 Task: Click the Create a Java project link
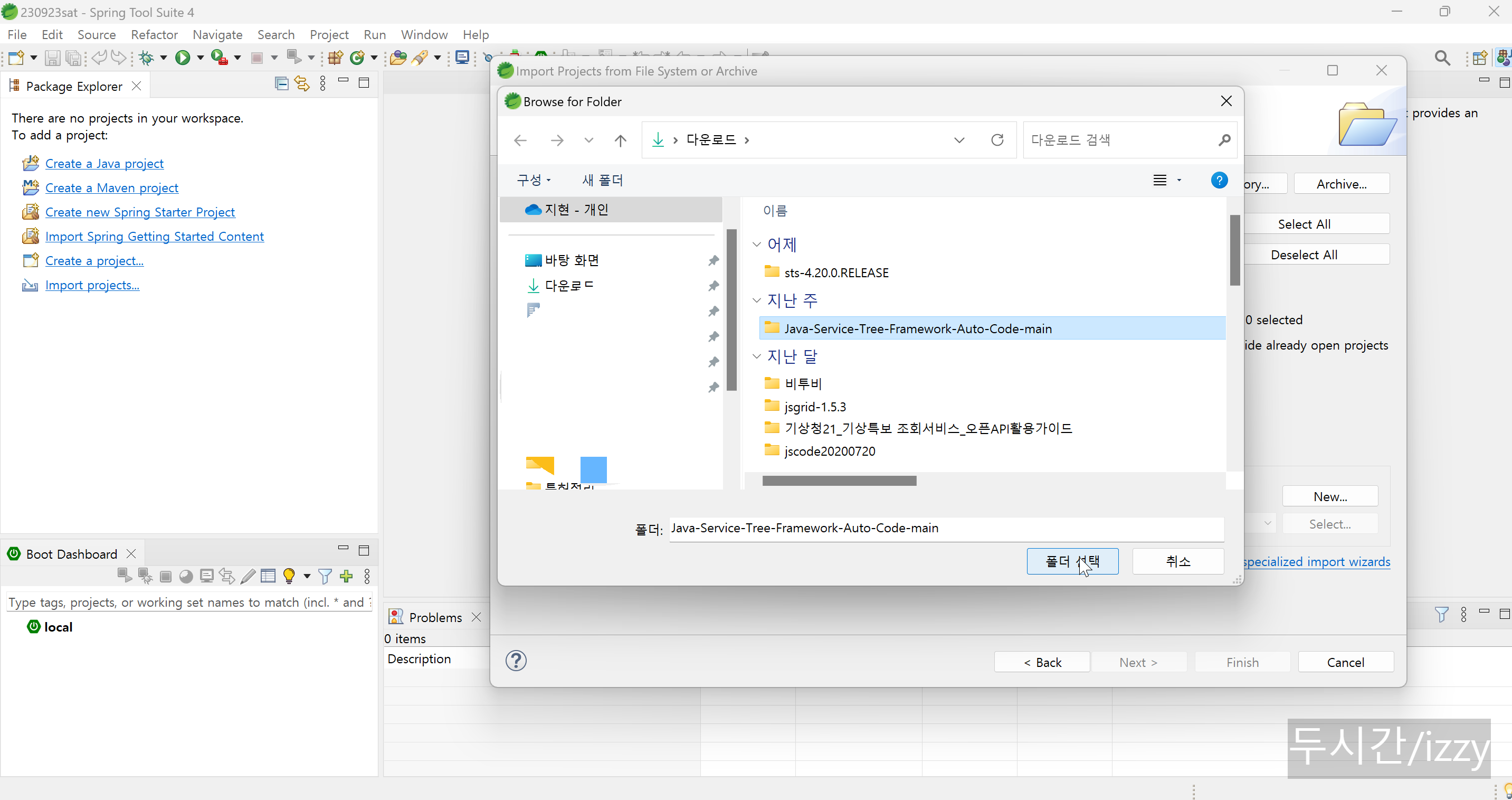pos(104,163)
